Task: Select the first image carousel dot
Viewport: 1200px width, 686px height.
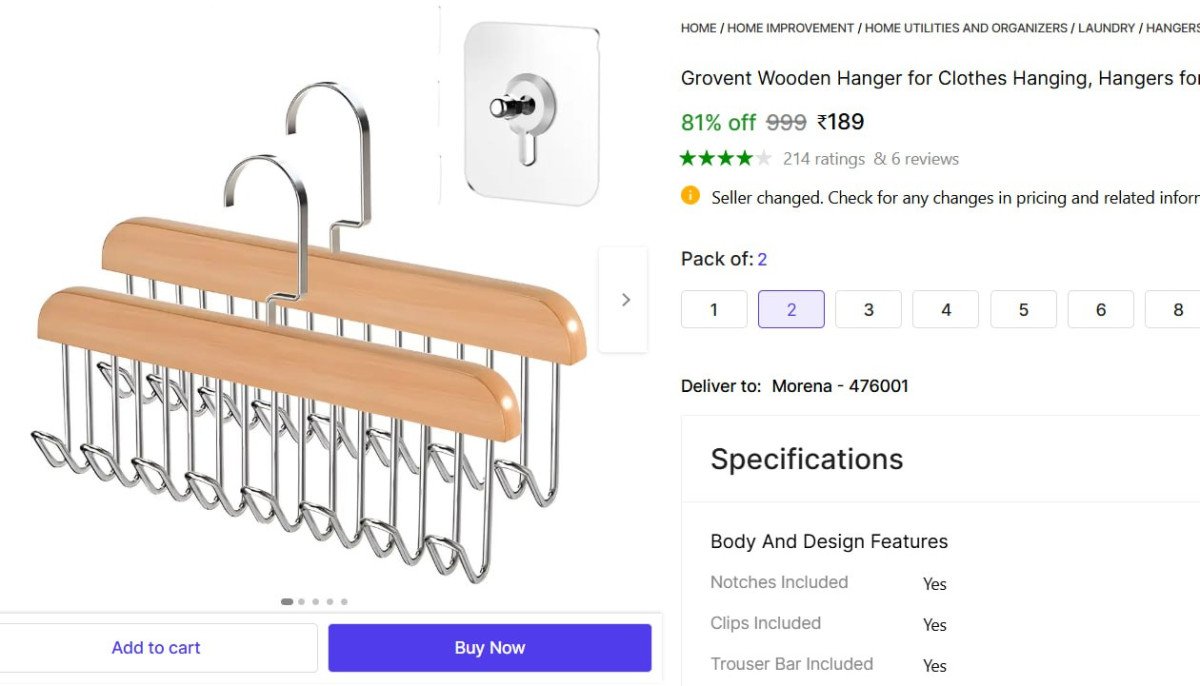Action: click(287, 602)
